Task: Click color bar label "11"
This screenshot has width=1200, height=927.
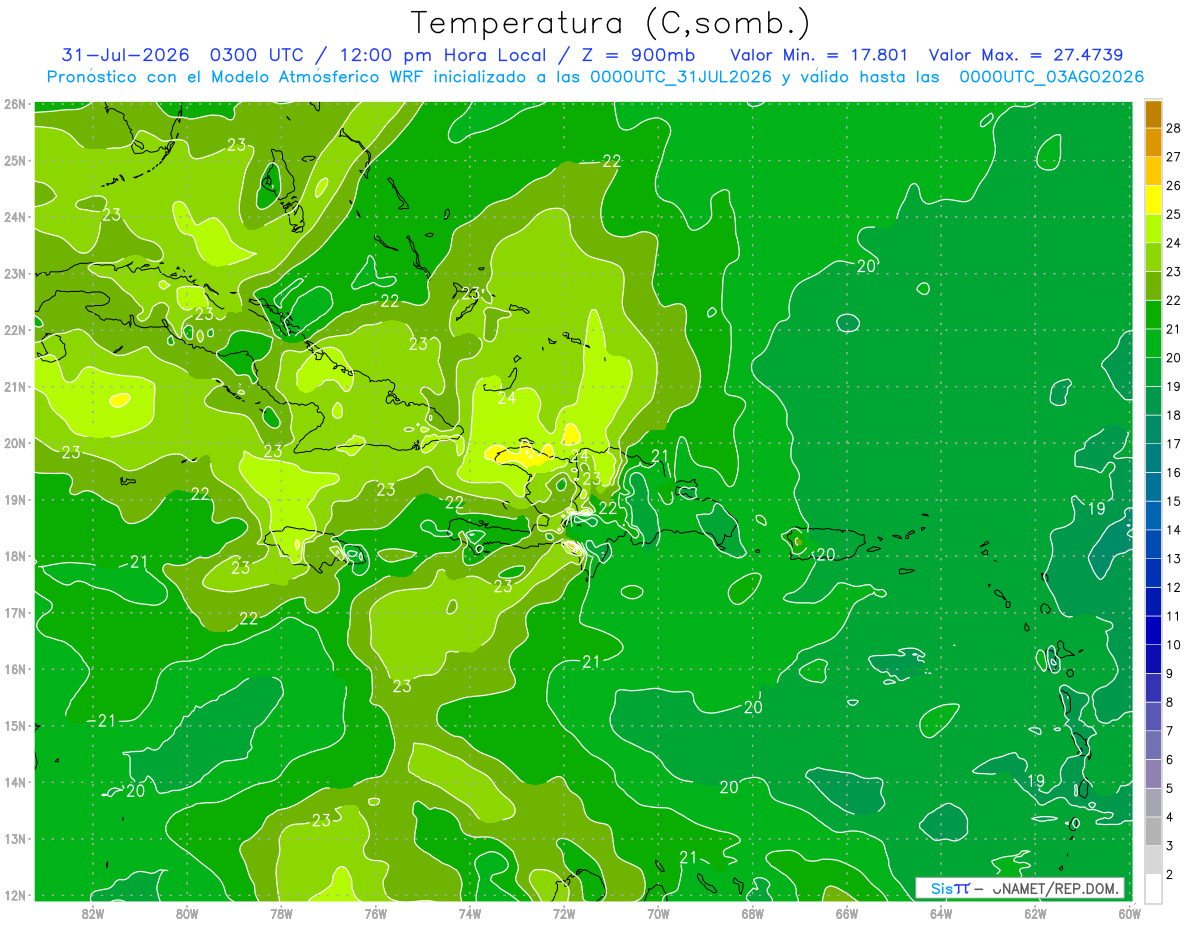Action: point(1174,616)
